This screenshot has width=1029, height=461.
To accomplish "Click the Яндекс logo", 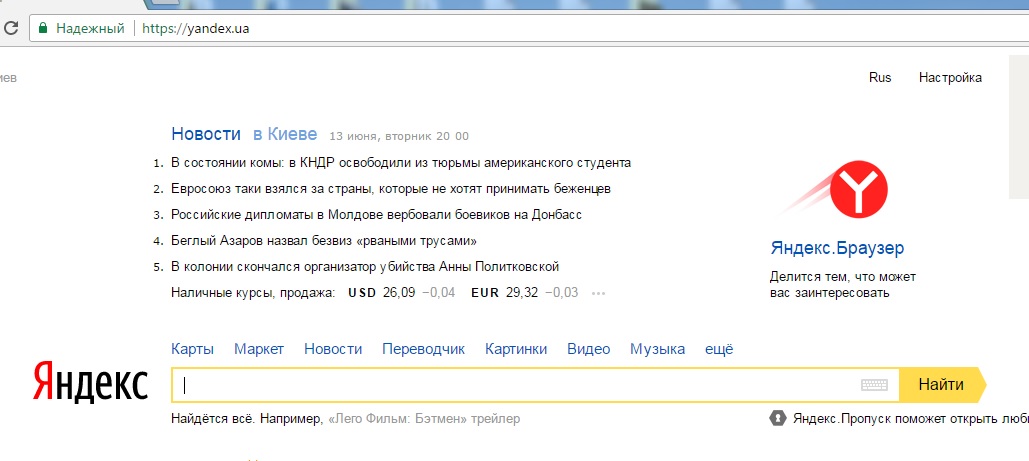I will (91, 383).
